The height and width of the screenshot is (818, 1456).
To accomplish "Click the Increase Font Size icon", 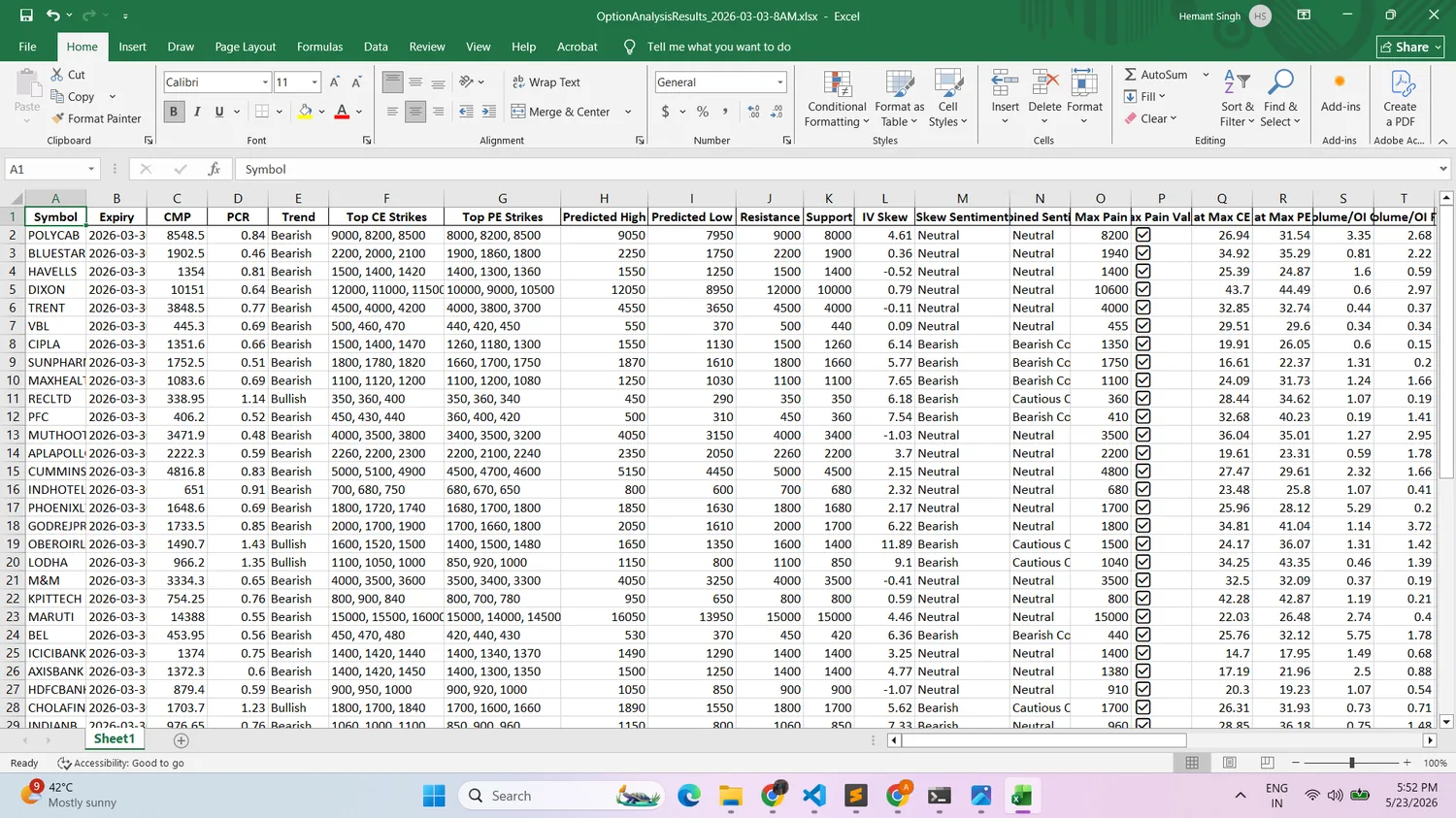I will point(335,82).
